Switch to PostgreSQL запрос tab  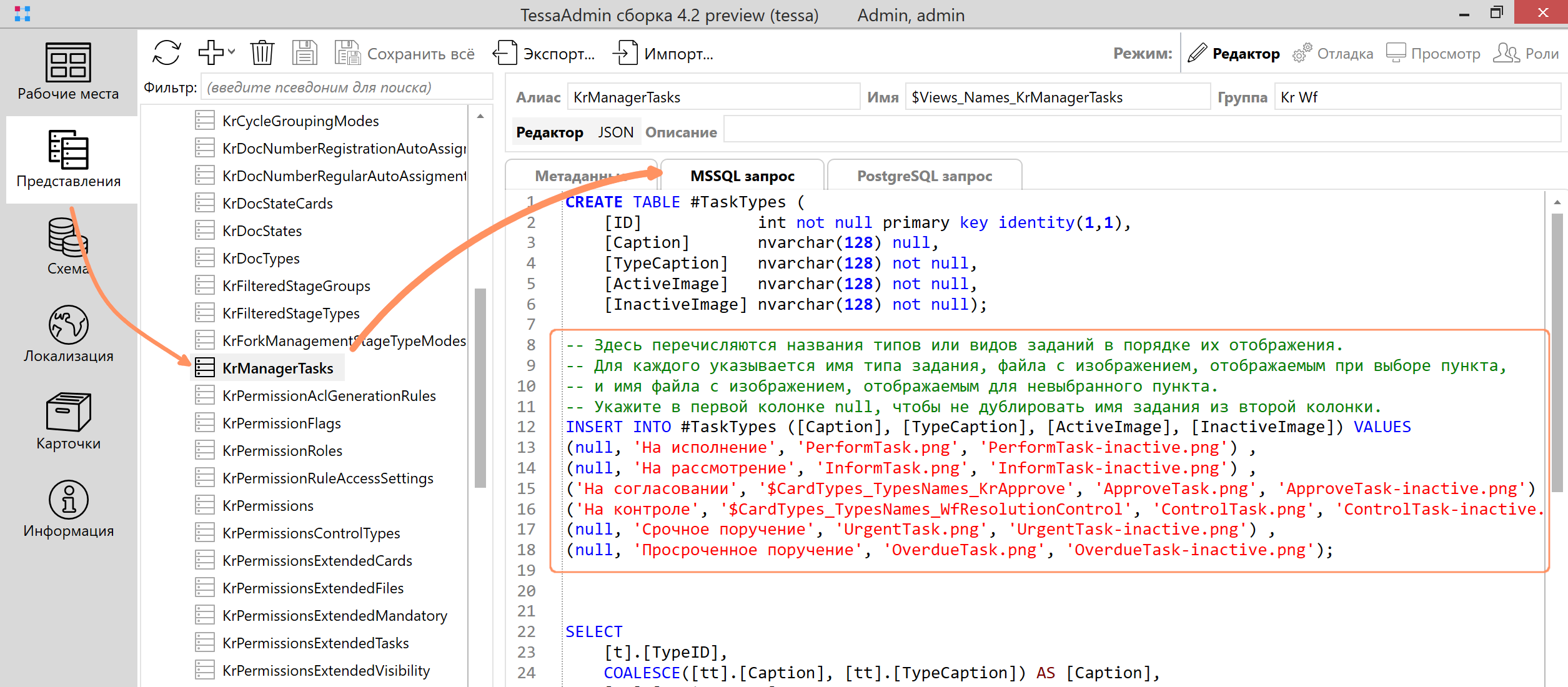click(x=924, y=176)
